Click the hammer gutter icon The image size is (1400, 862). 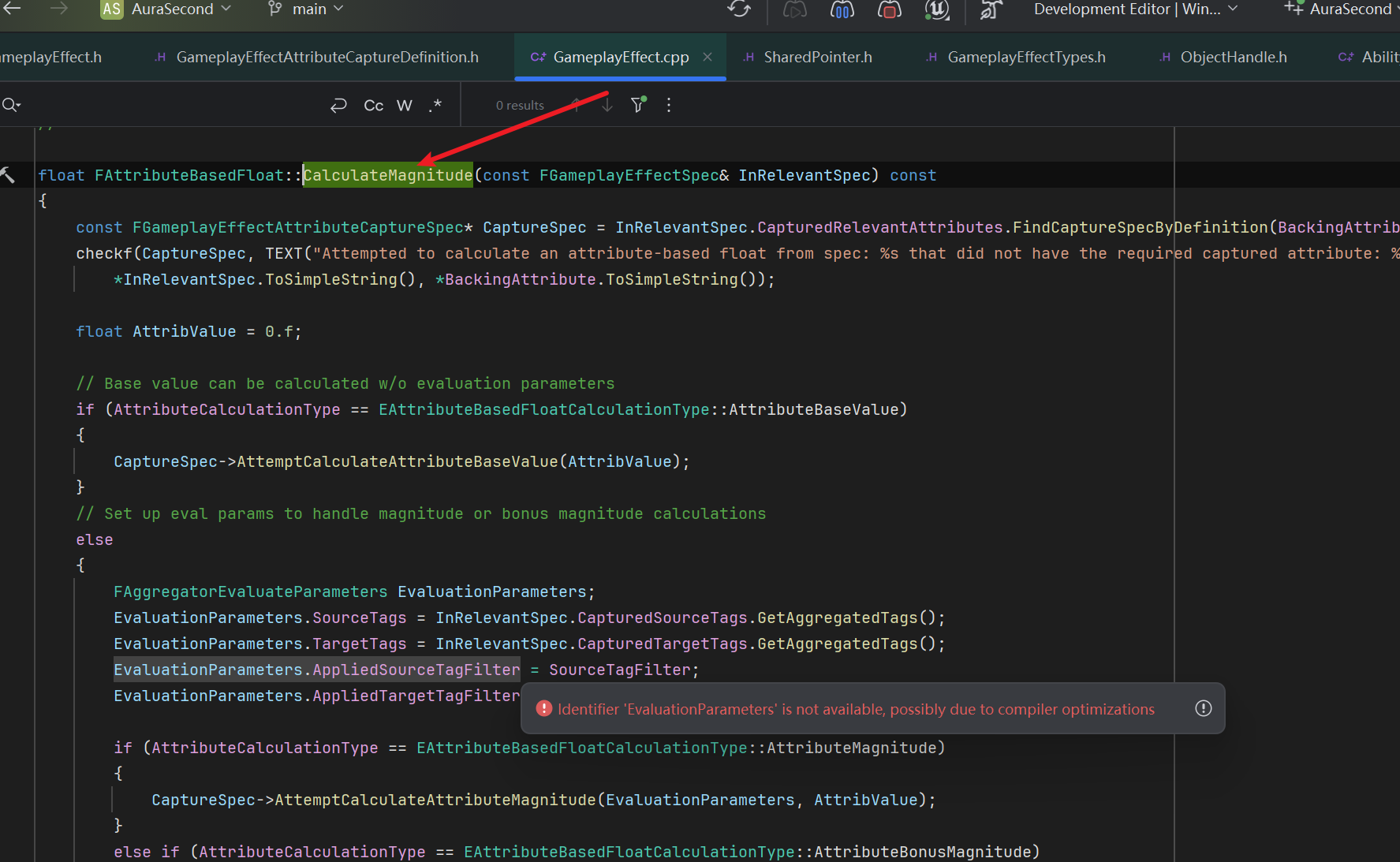pyautogui.click(x=8, y=175)
